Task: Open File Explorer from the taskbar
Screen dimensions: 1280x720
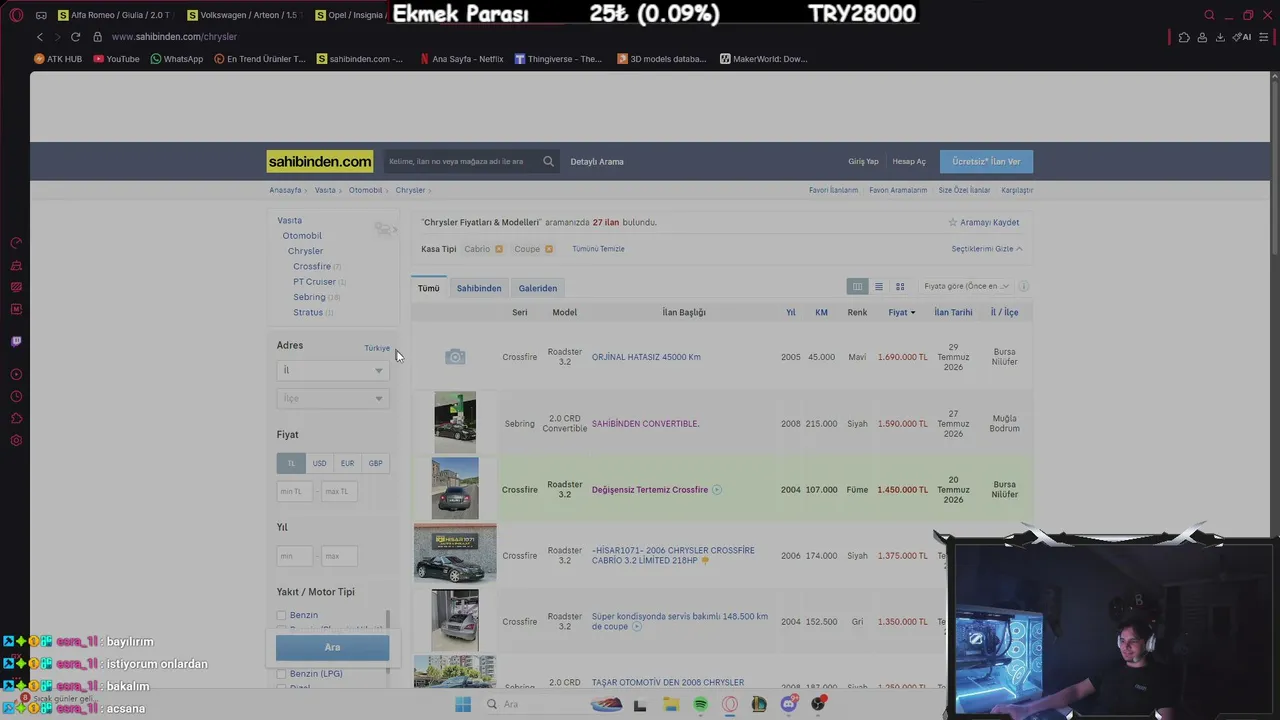Action: 670,704
